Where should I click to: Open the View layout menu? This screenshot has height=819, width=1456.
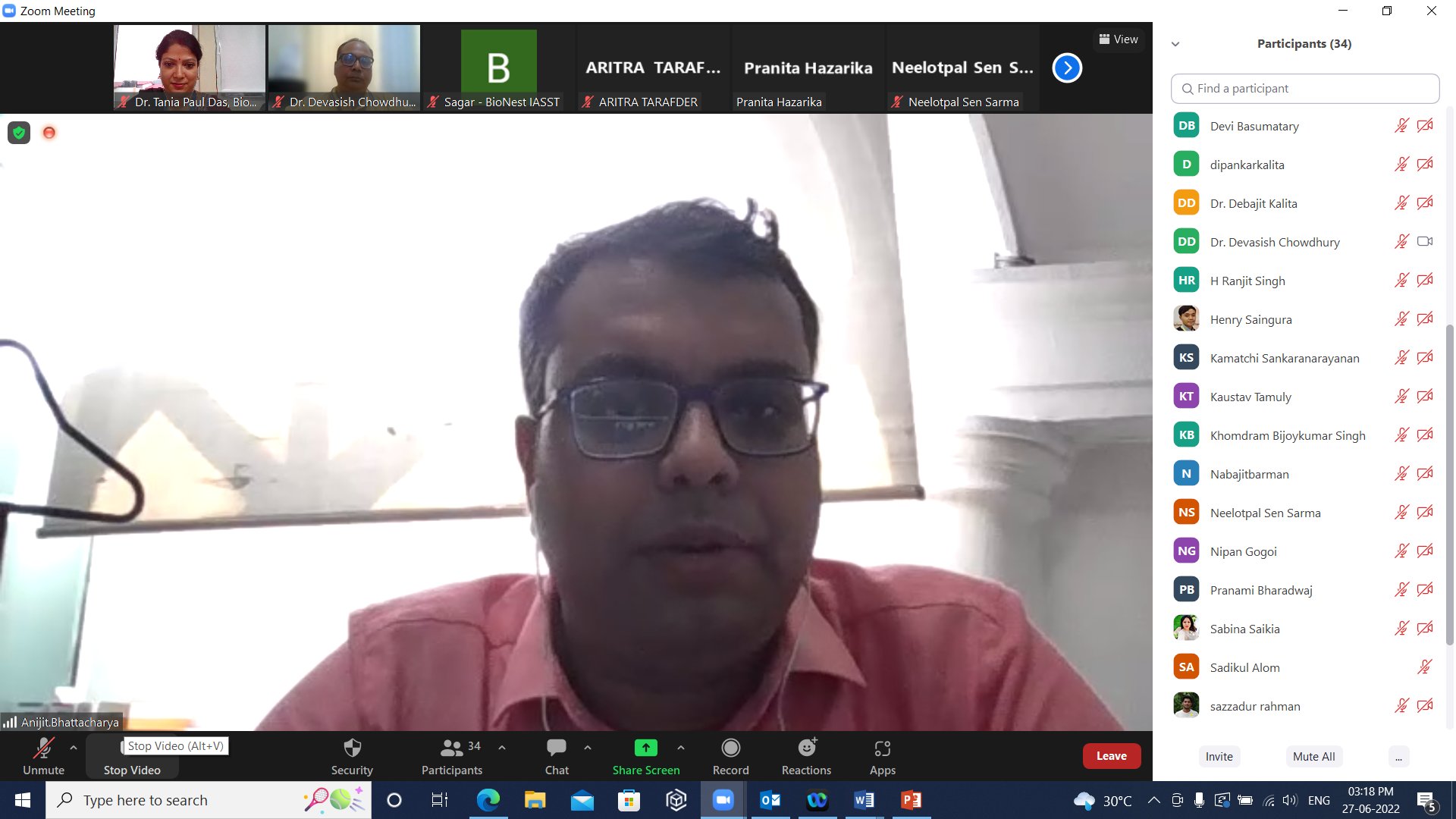pos(1119,39)
